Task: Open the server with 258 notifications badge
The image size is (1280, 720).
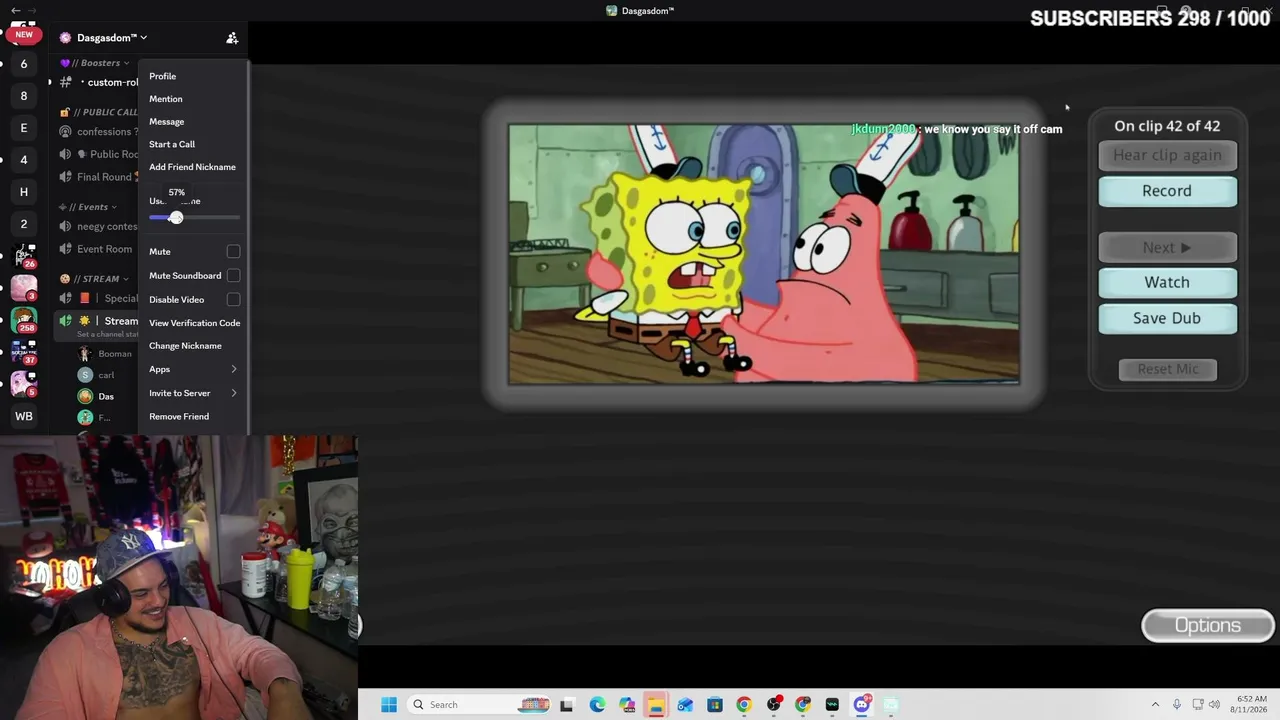Action: (x=24, y=320)
